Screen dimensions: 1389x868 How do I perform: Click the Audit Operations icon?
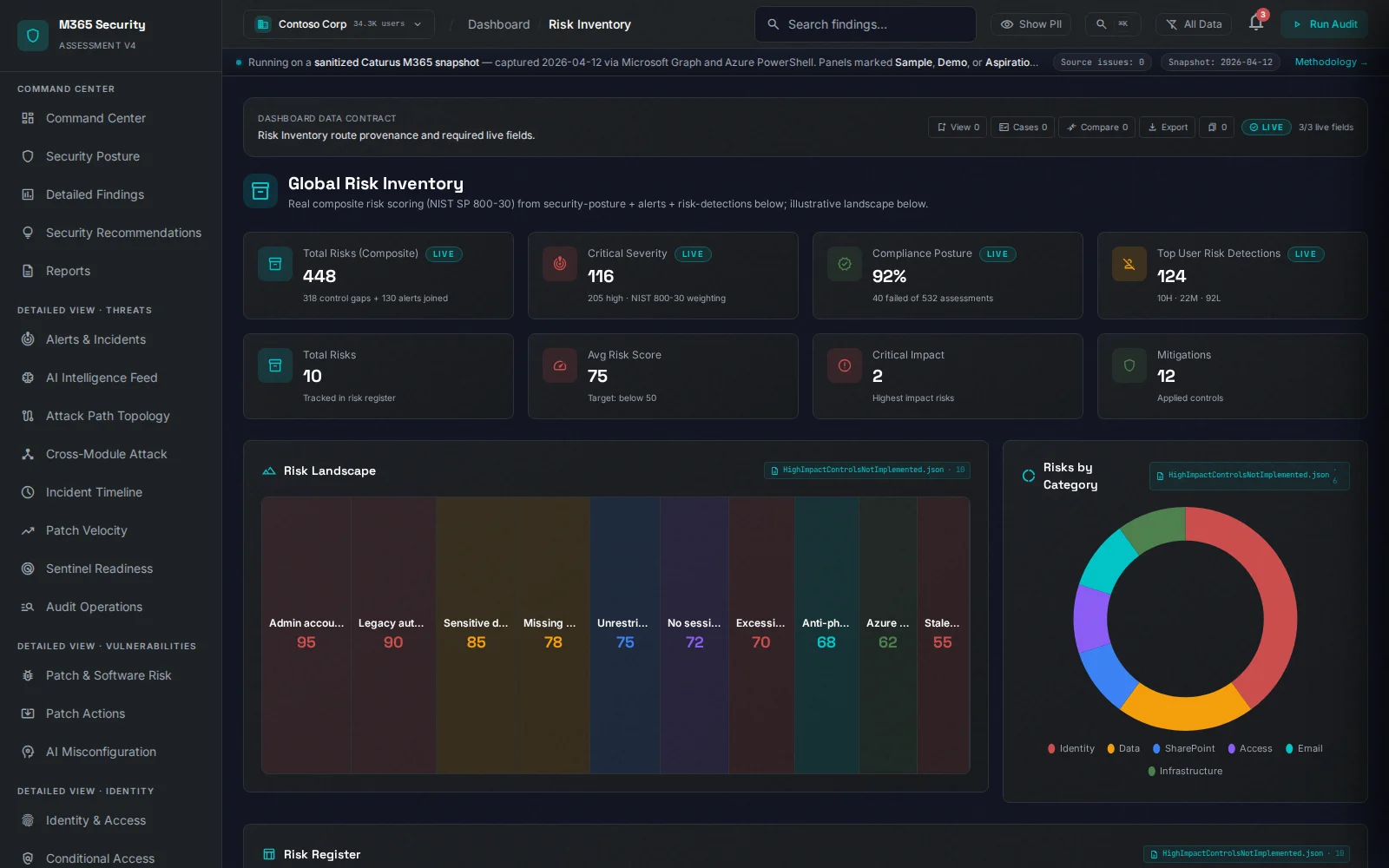click(x=28, y=607)
